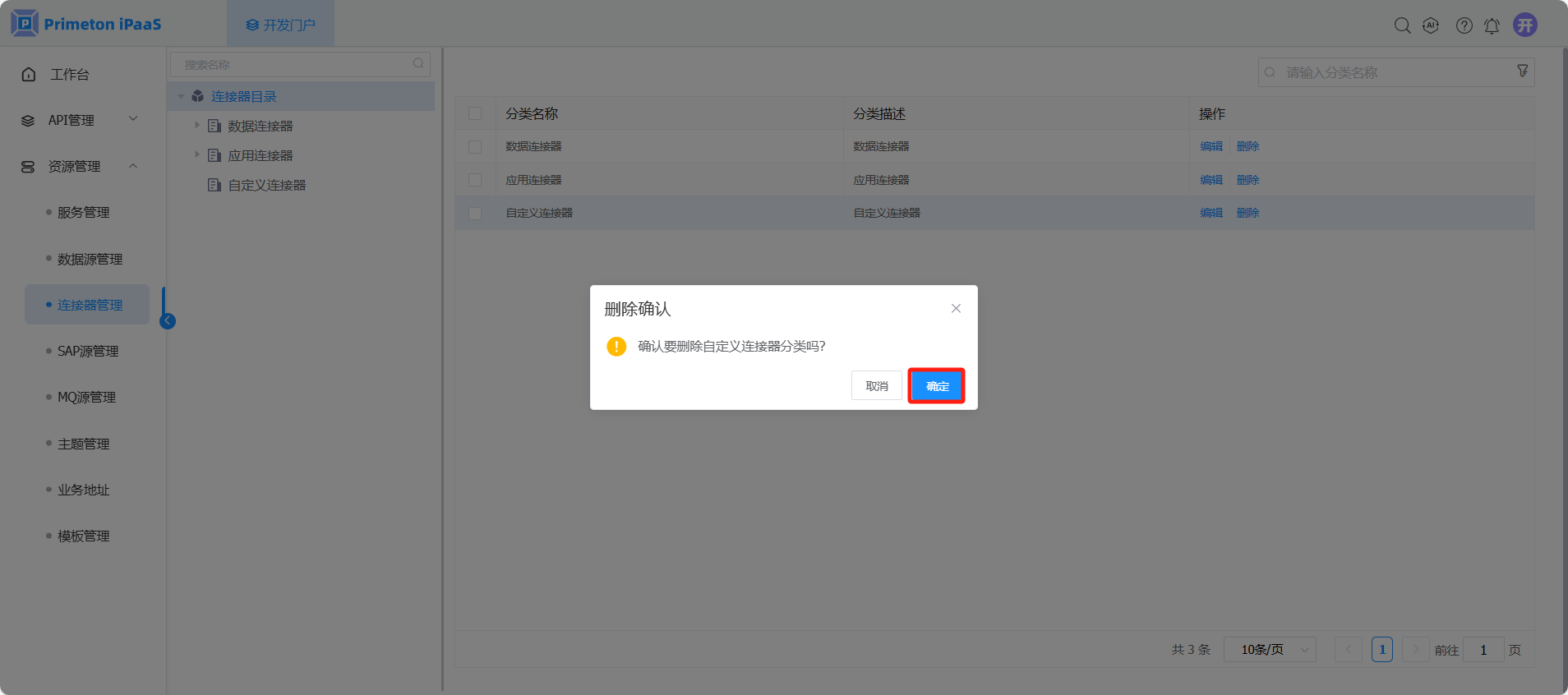This screenshot has height=695, width=1568.
Task: Switch to the 开发门户 tab
Action: tap(280, 25)
